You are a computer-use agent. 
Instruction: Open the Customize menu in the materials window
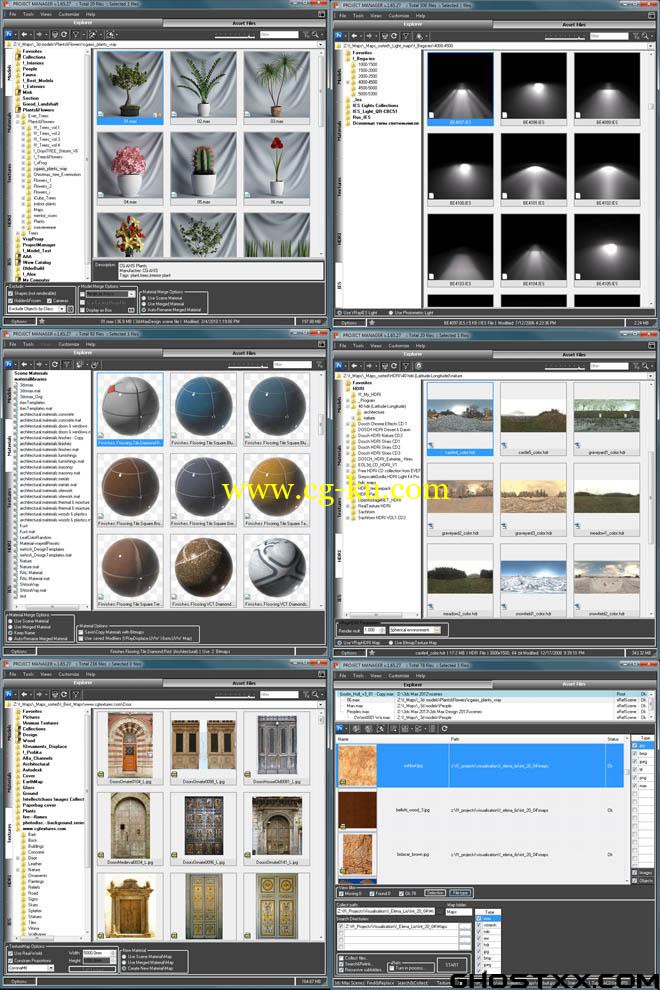coord(69,344)
